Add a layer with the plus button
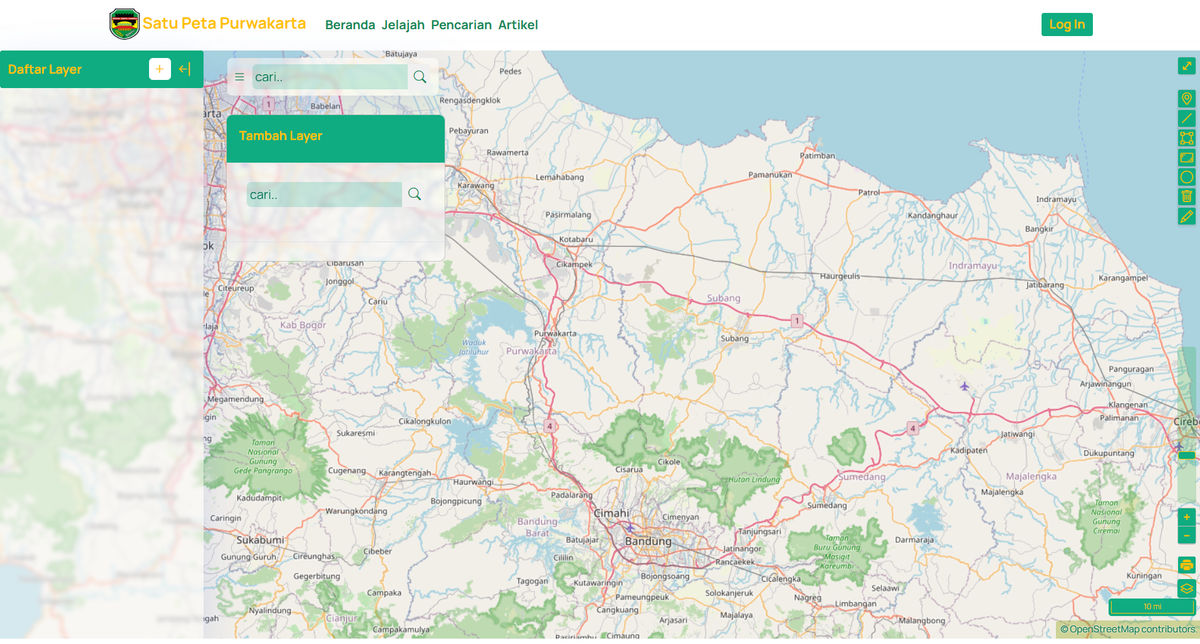Image resolution: width=1200 pixels, height=644 pixels. click(x=160, y=69)
